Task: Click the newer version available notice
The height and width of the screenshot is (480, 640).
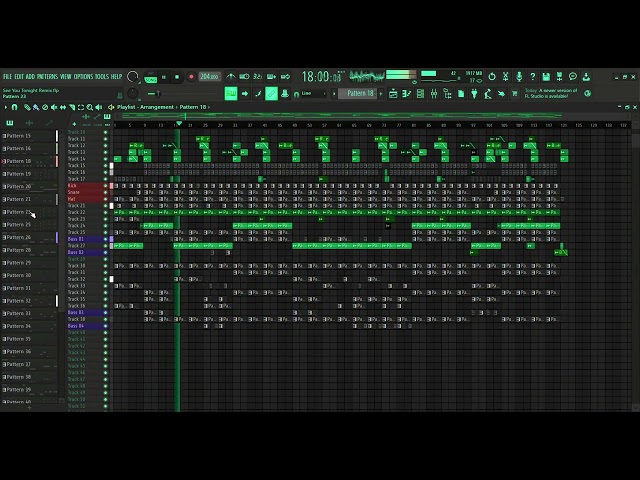Action: 551,93
